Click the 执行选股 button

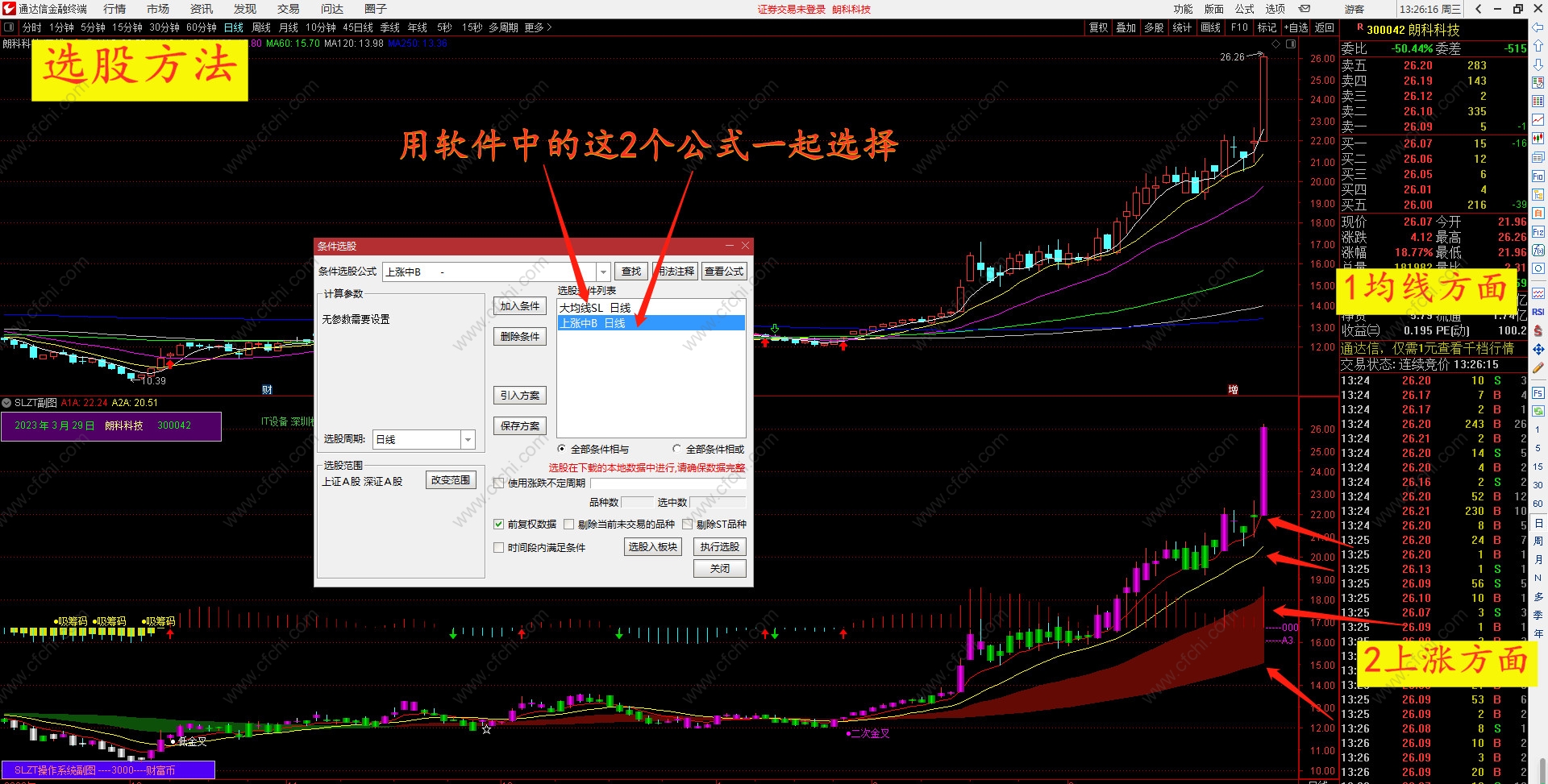click(x=720, y=547)
